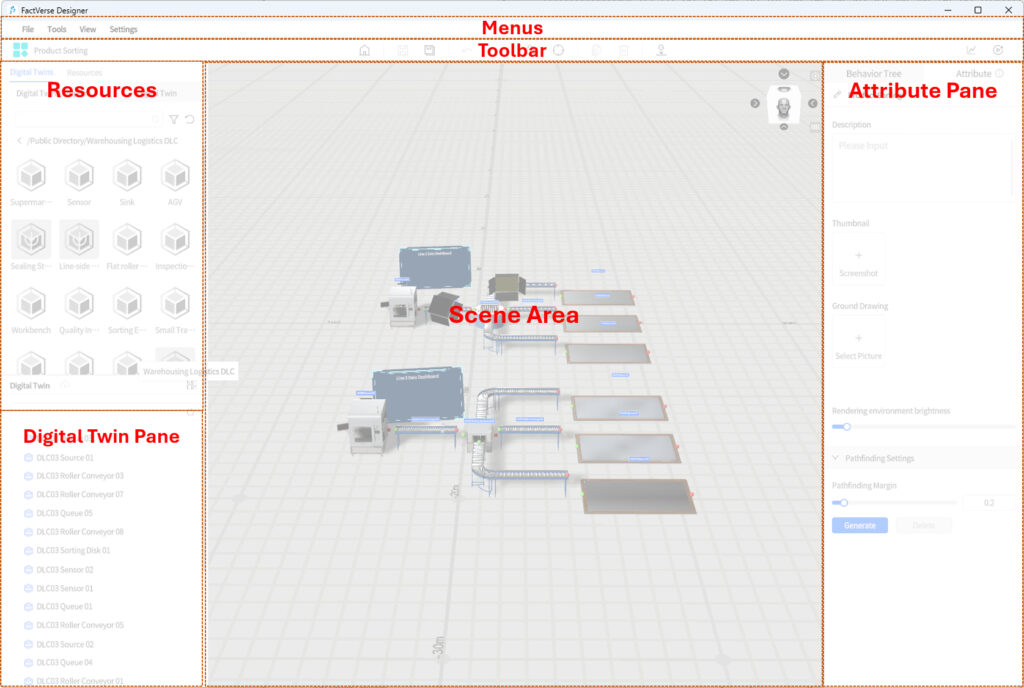
Task: Switch to the Behavior Tree tab
Action: tap(873, 74)
